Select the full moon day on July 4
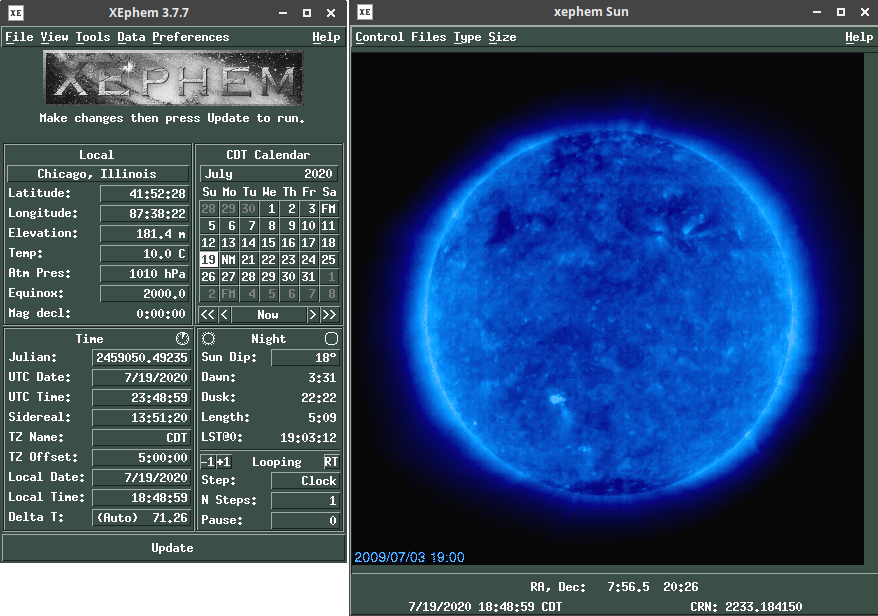The width and height of the screenshot is (878, 616). (x=328, y=209)
